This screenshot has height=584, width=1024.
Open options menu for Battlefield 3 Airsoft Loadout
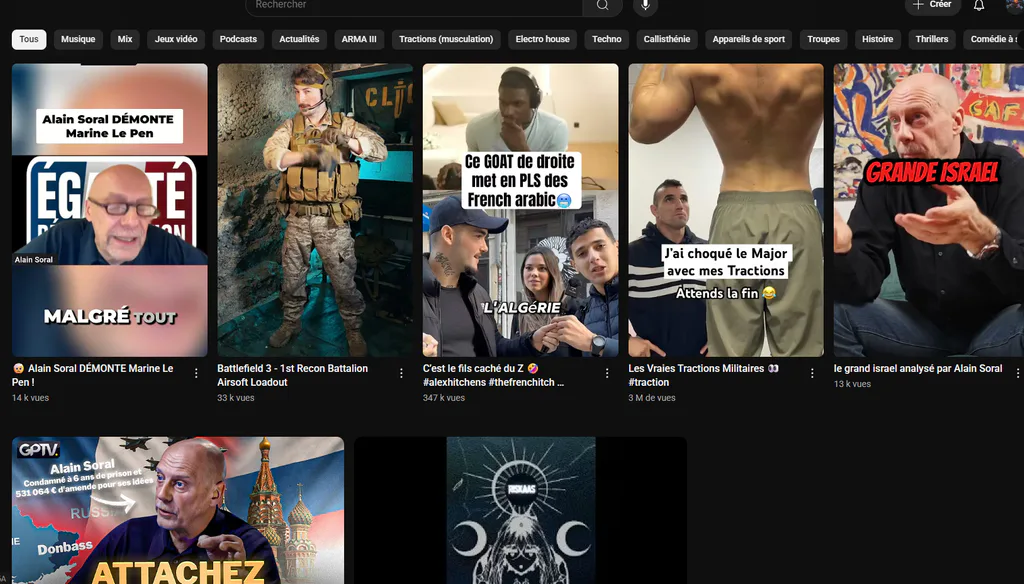[401, 373]
